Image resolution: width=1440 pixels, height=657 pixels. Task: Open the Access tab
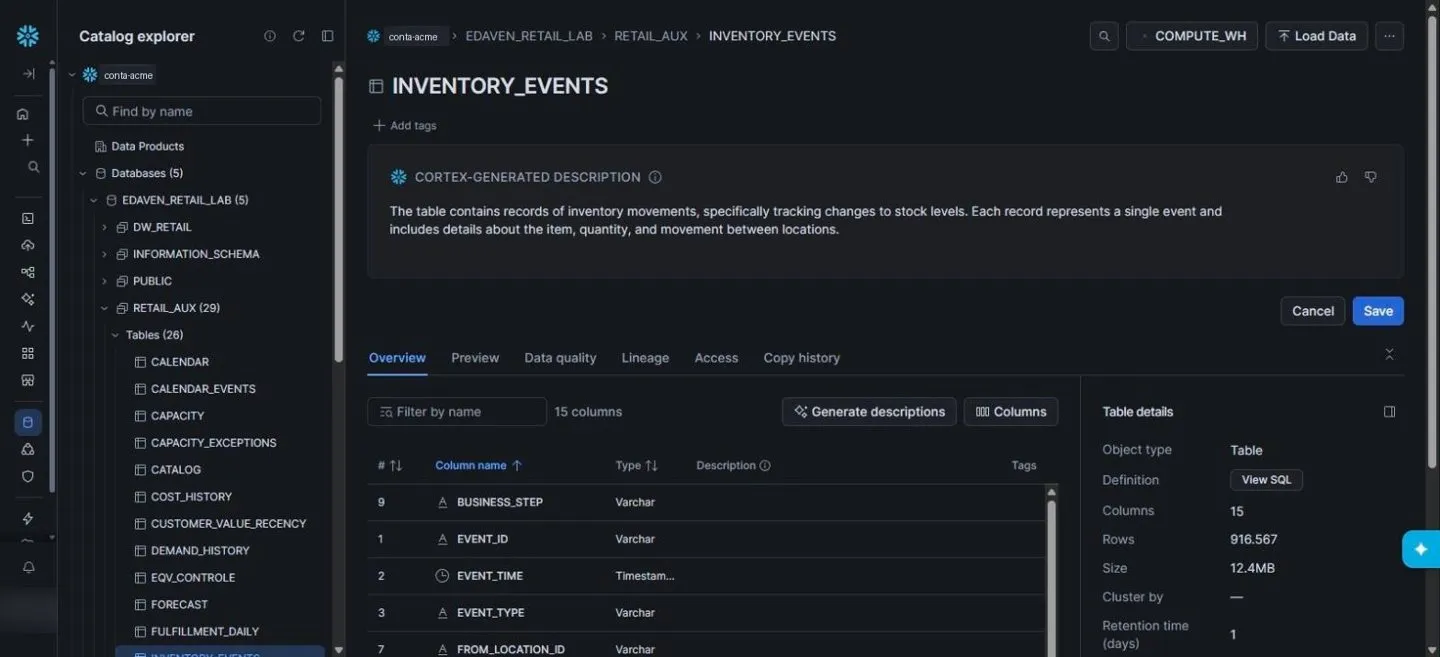[x=716, y=358]
